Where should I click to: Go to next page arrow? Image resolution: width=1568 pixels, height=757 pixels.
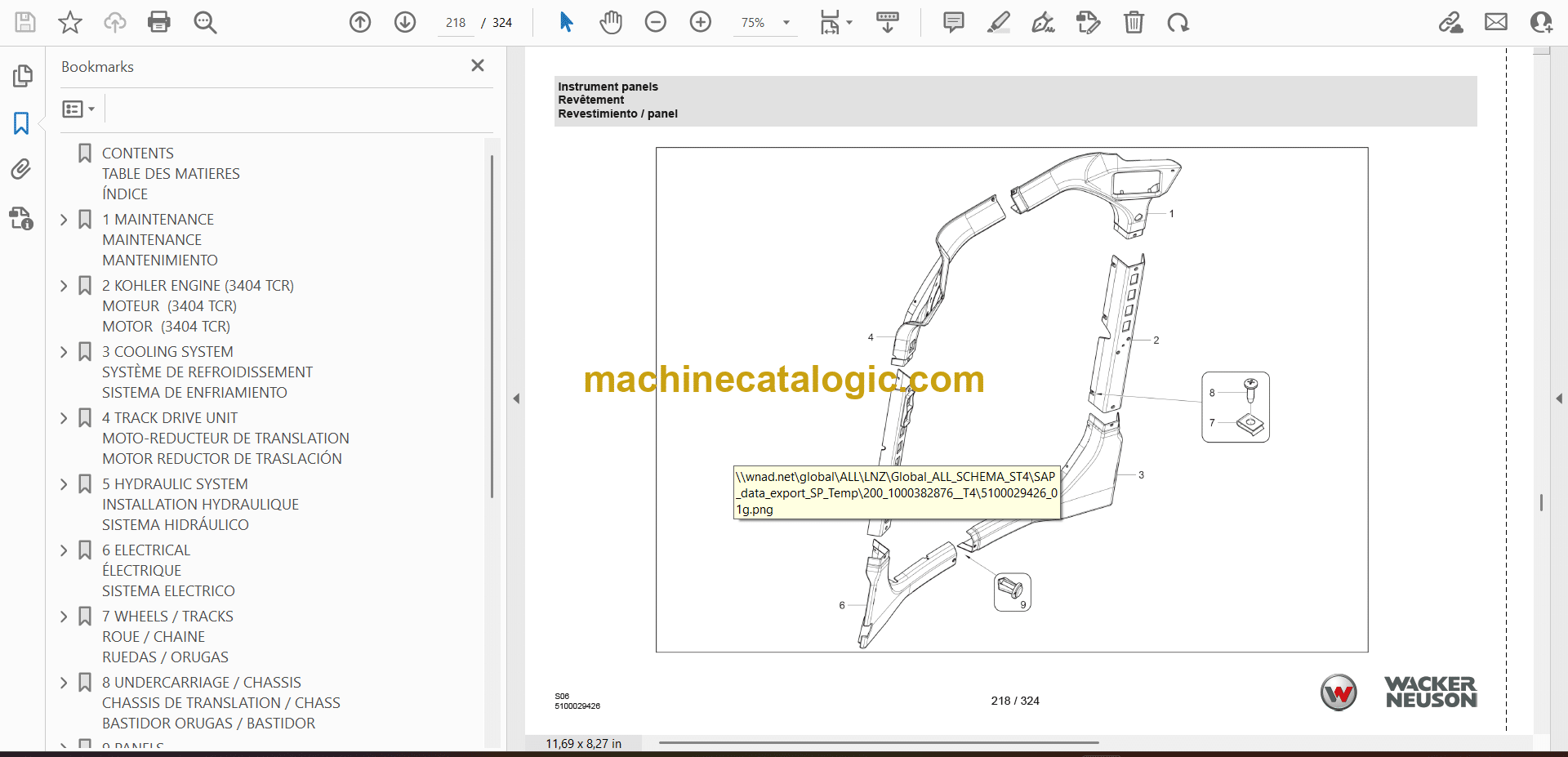[x=405, y=22]
